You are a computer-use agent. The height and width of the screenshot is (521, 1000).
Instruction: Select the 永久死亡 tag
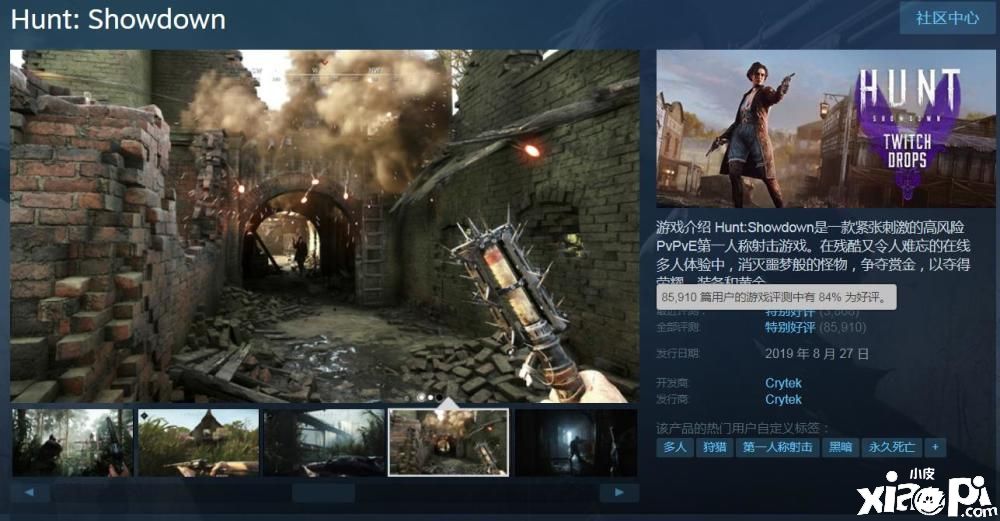[x=892, y=448]
